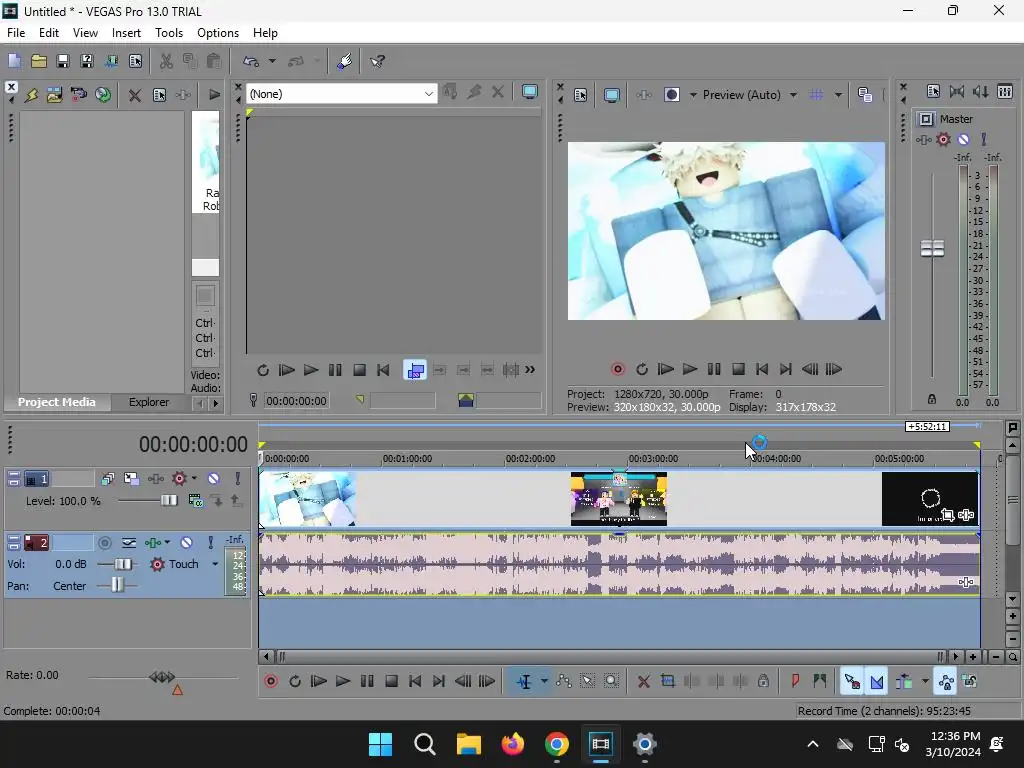Mute audio track 2

[x=186, y=543]
